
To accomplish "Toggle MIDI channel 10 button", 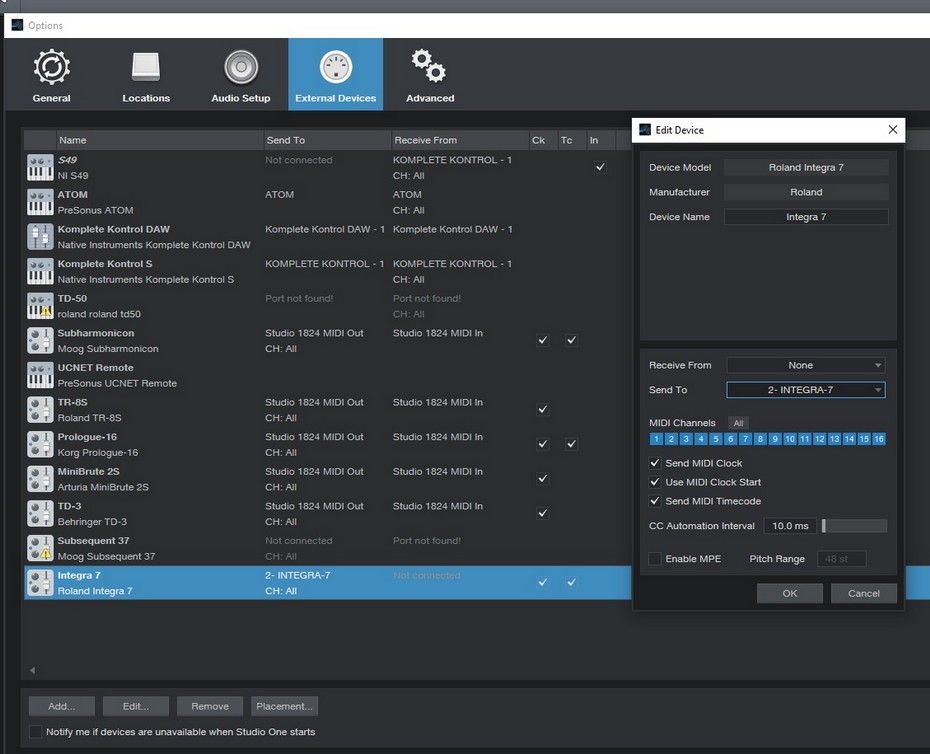I will (x=789, y=439).
